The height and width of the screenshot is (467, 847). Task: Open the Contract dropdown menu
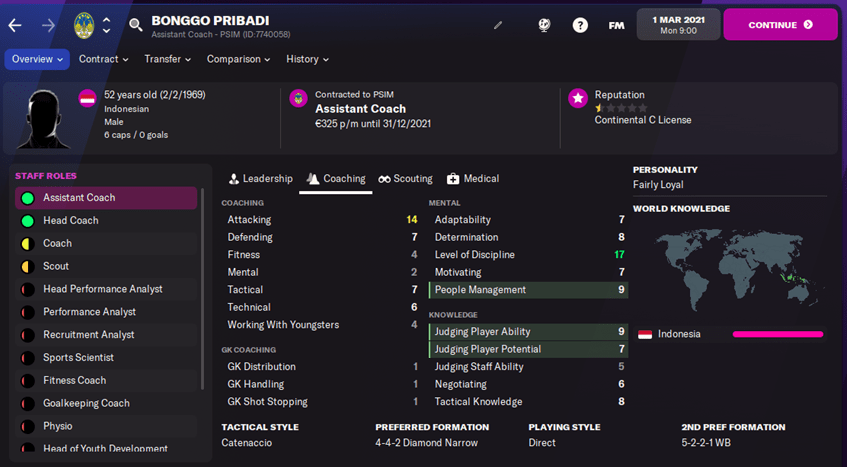click(103, 59)
